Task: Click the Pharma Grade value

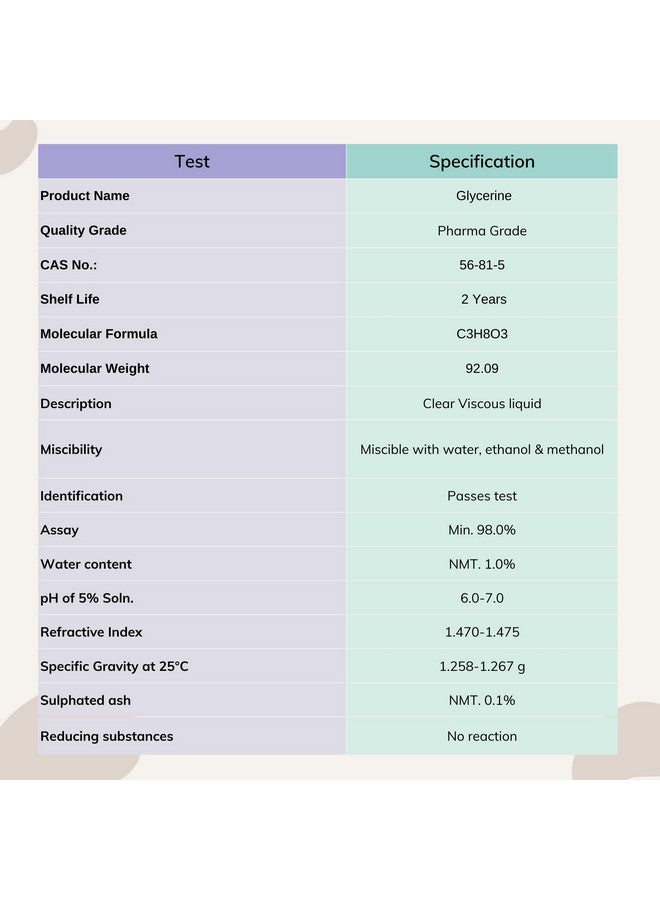Action: click(x=482, y=231)
